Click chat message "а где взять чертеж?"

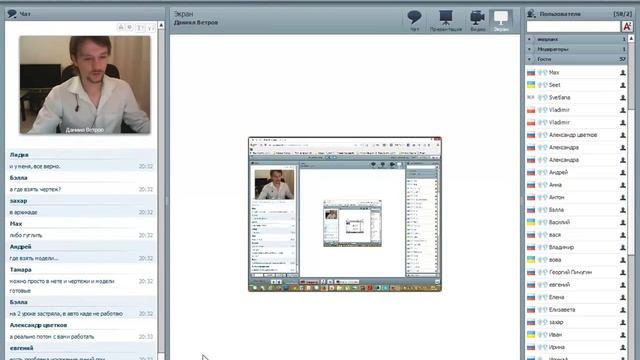(x=35, y=189)
